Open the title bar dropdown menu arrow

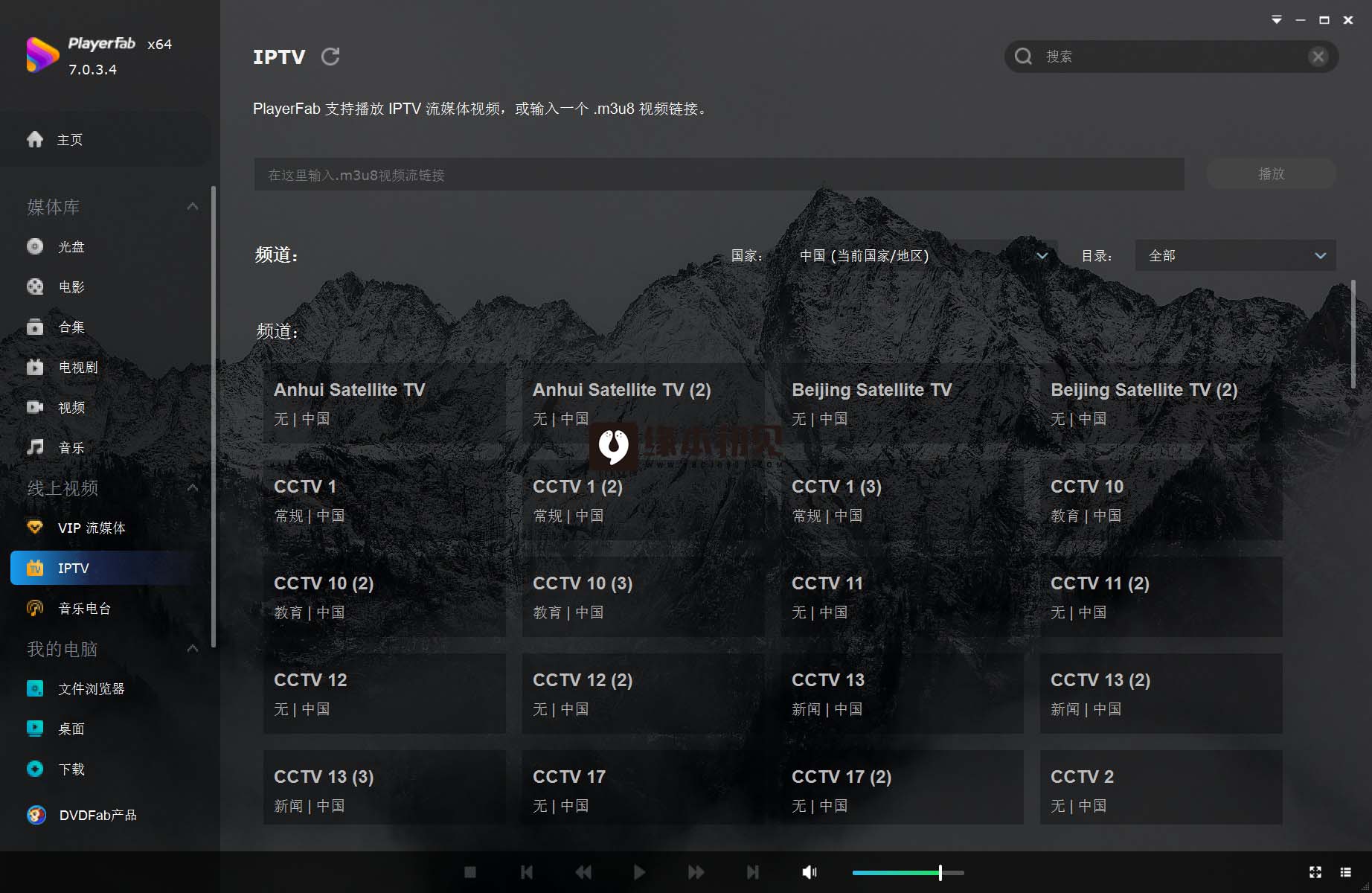coord(1277,20)
